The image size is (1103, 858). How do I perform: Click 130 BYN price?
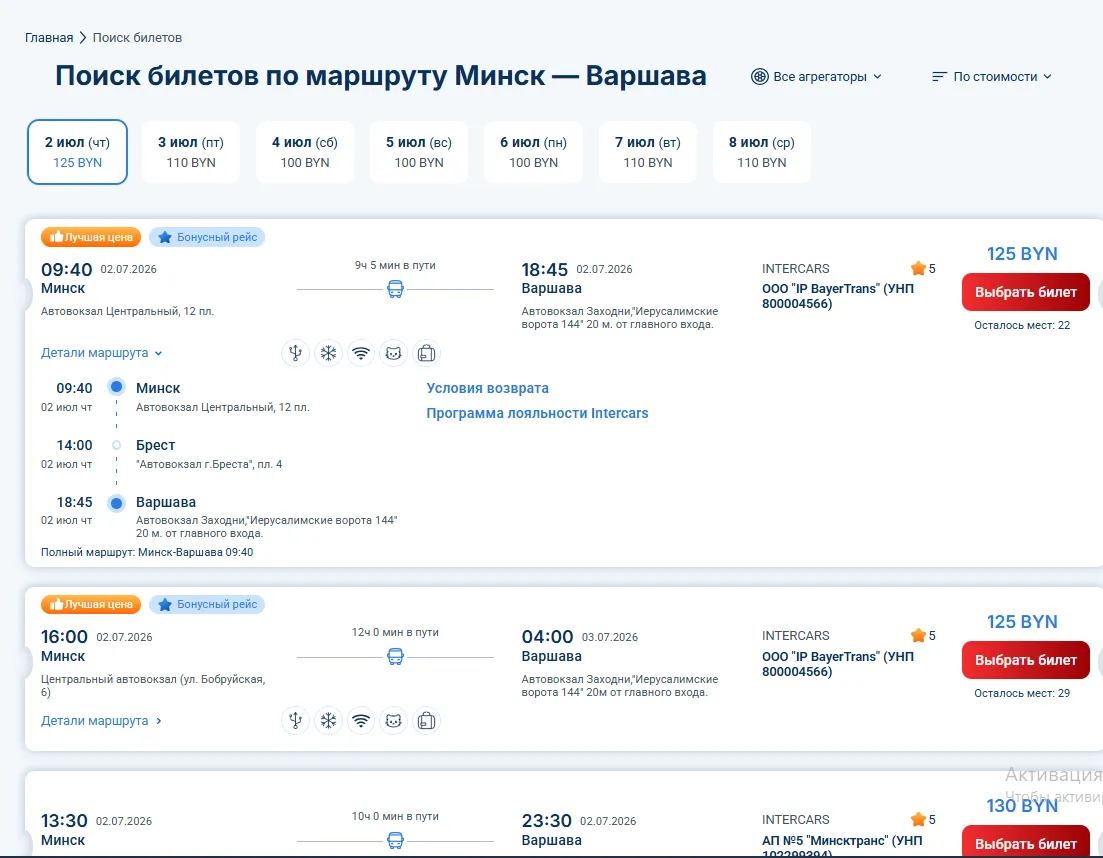click(1022, 805)
